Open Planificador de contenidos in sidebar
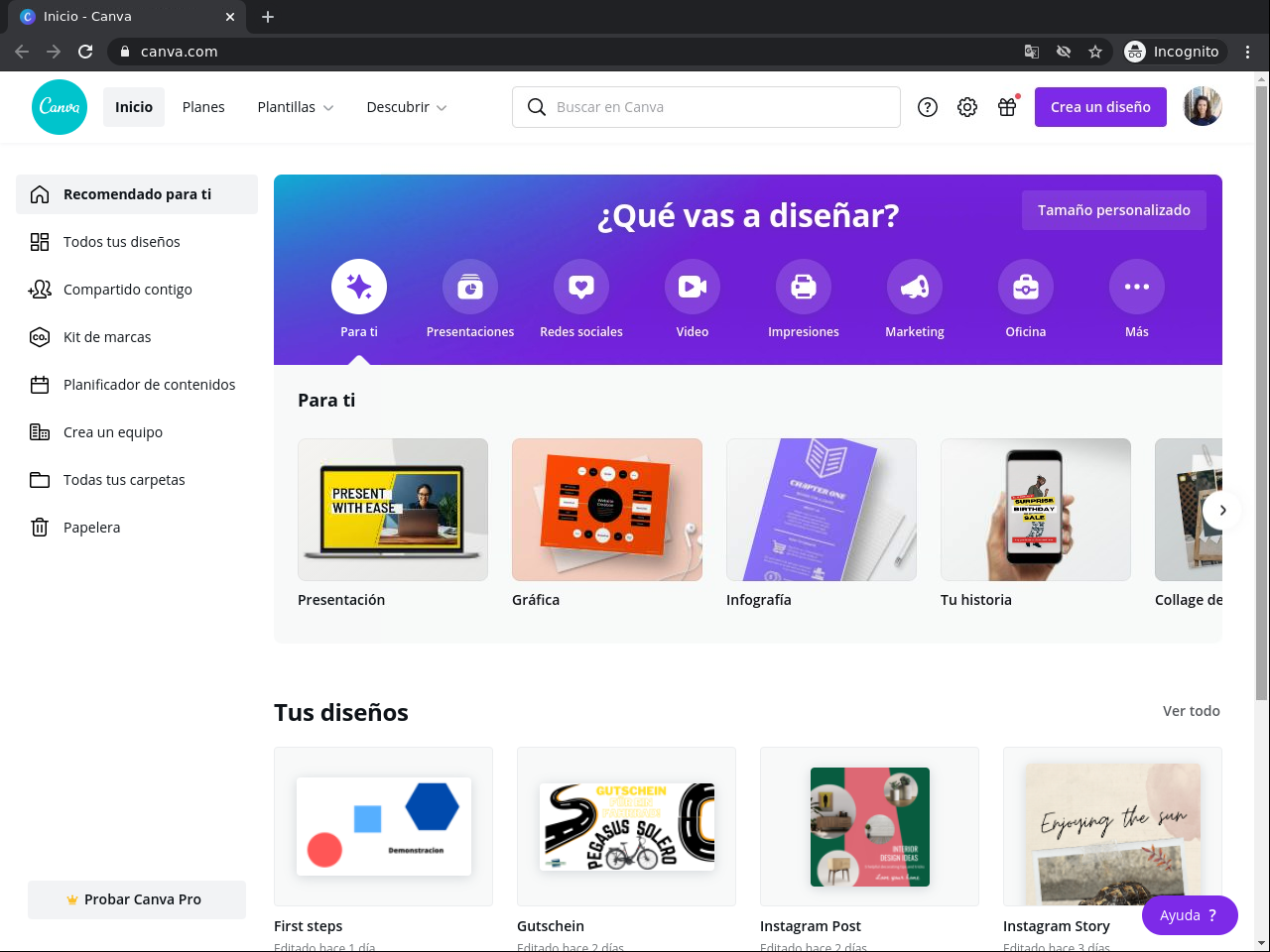The width and height of the screenshot is (1270, 952). pos(137,385)
